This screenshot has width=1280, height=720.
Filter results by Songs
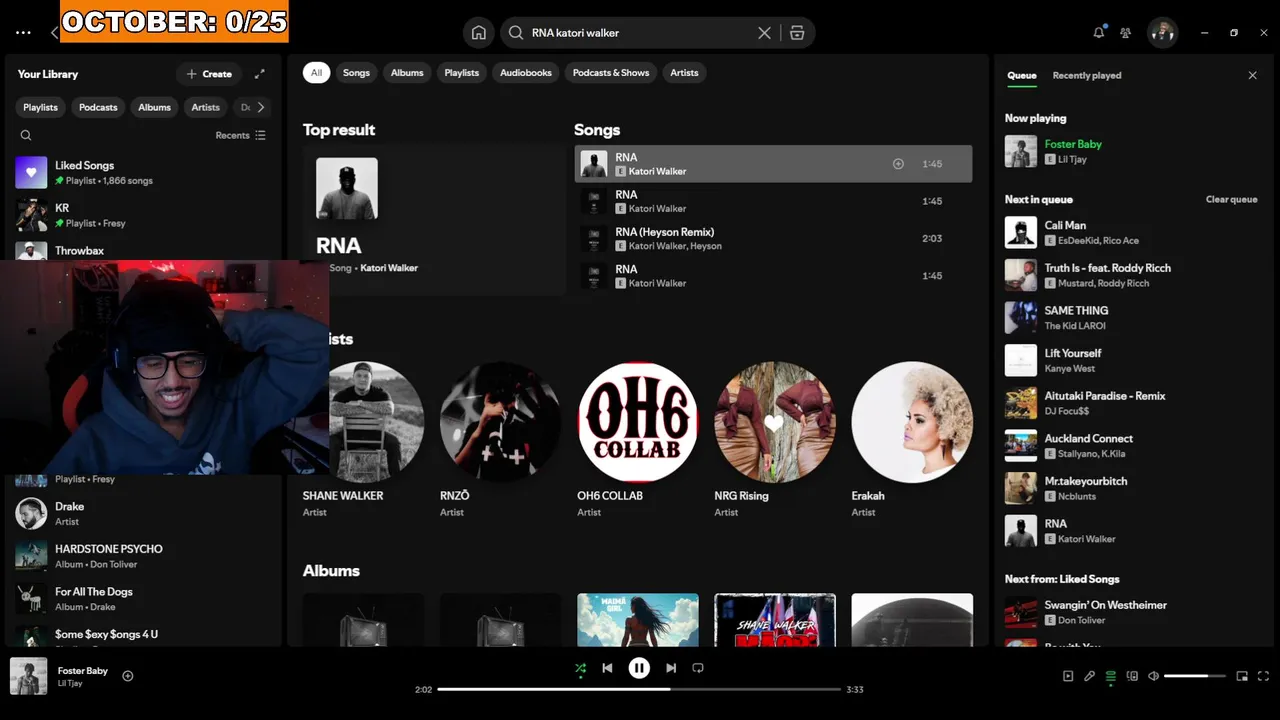coord(356,73)
